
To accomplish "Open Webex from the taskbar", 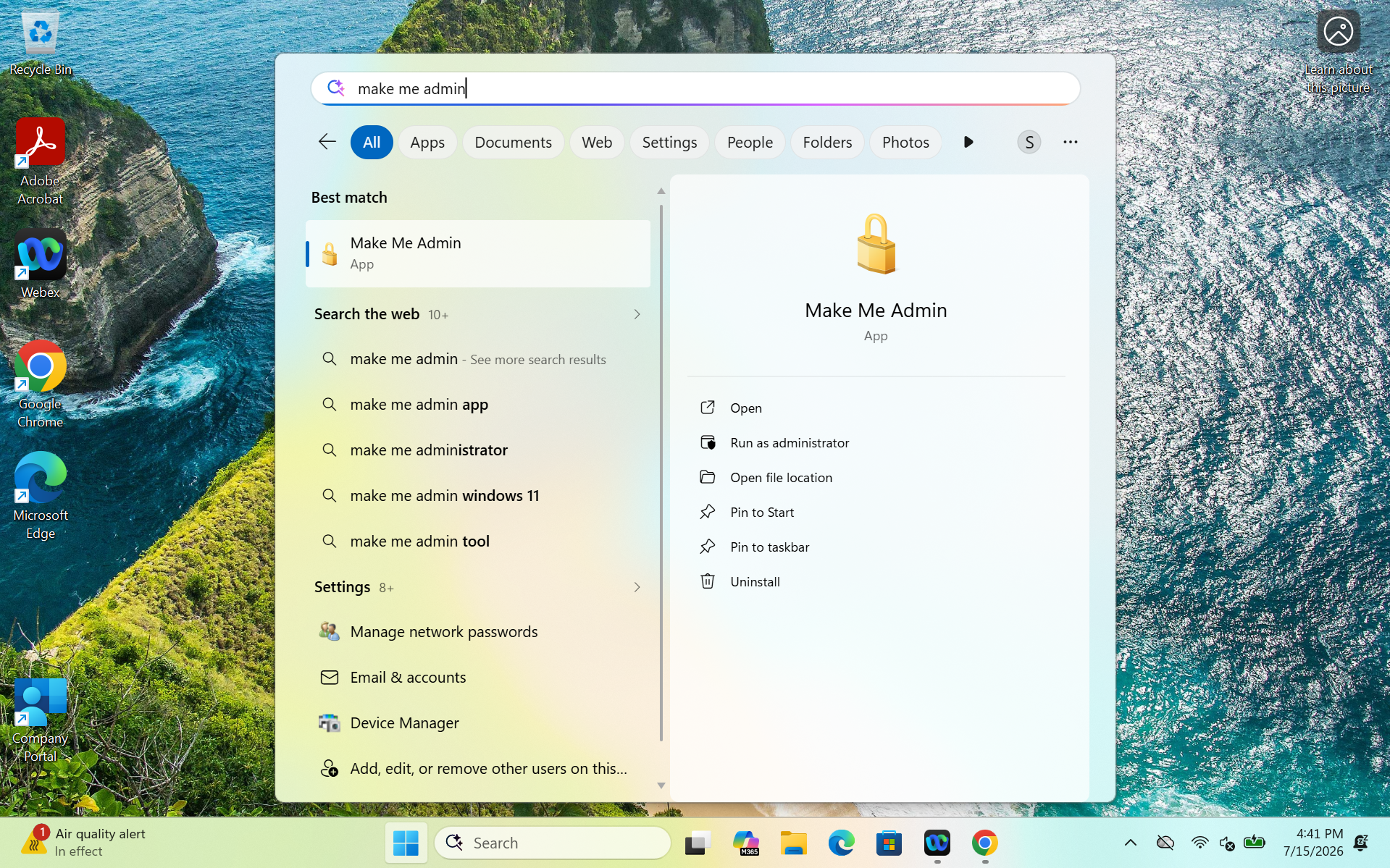I will pos(937,843).
